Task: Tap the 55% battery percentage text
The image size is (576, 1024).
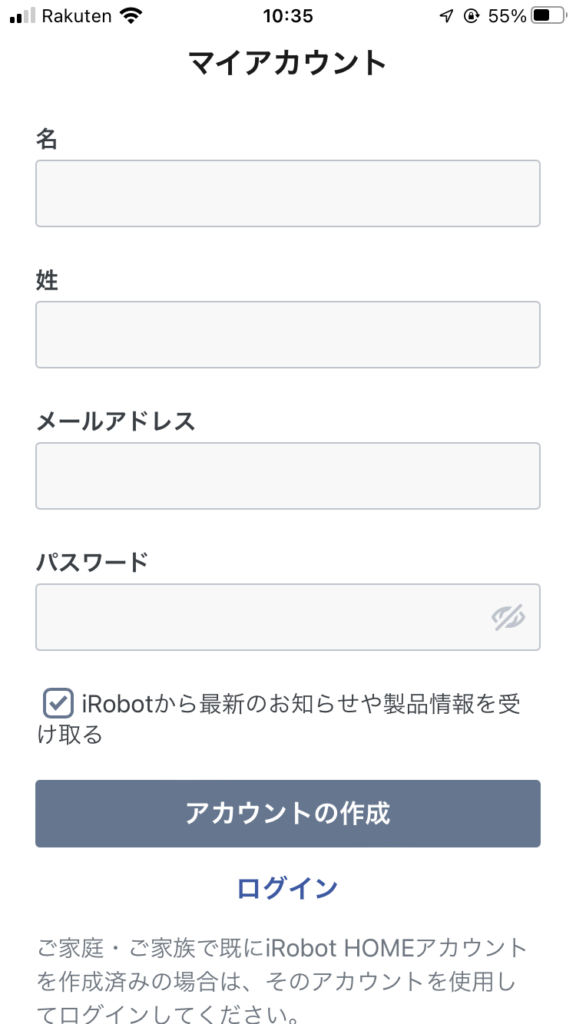Action: click(507, 16)
